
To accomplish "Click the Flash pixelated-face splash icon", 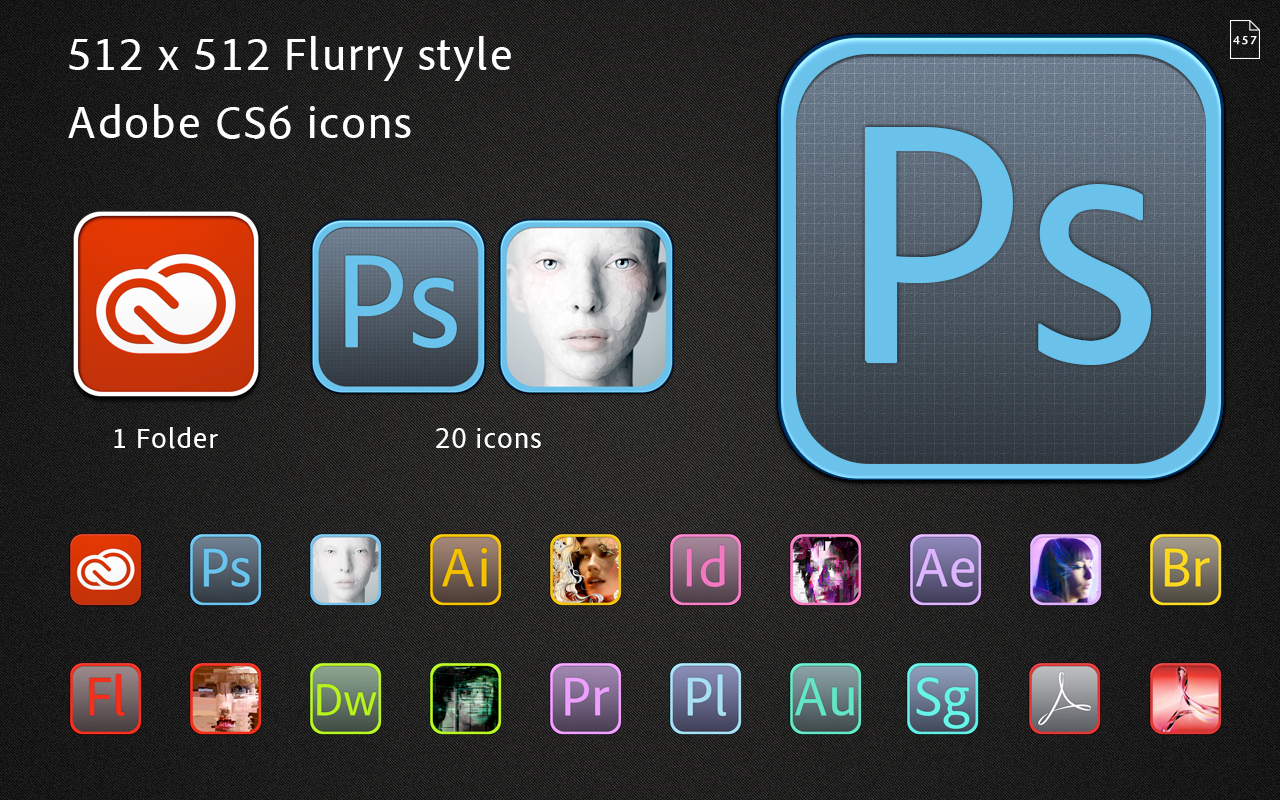I will tap(226, 699).
